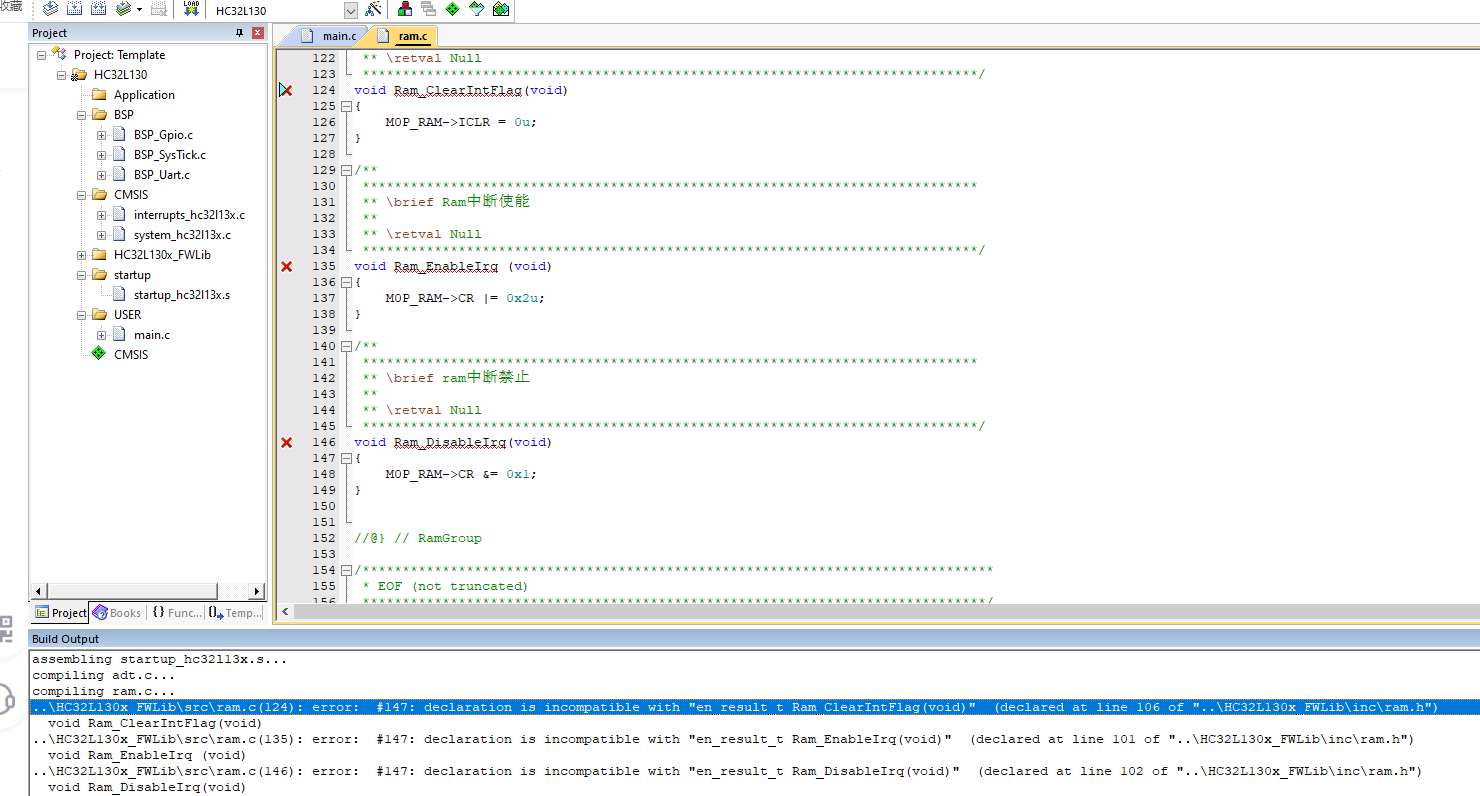Click the error marker at line 146
The width and height of the screenshot is (1480, 796).
click(x=286, y=442)
